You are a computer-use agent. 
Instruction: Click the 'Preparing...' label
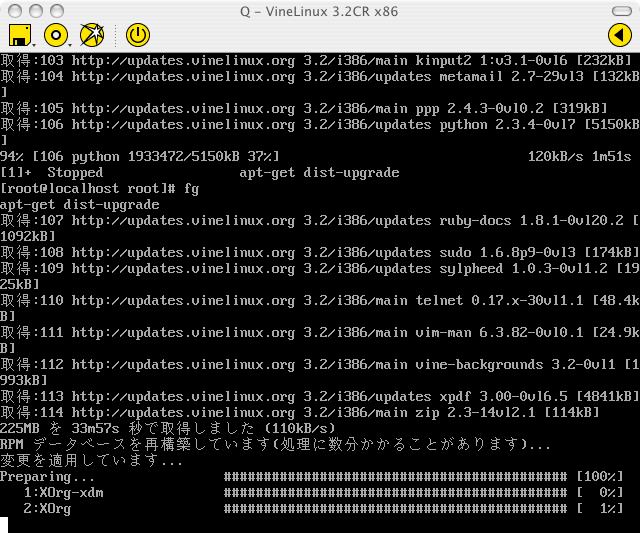pyautogui.click(x=47, y=476)
